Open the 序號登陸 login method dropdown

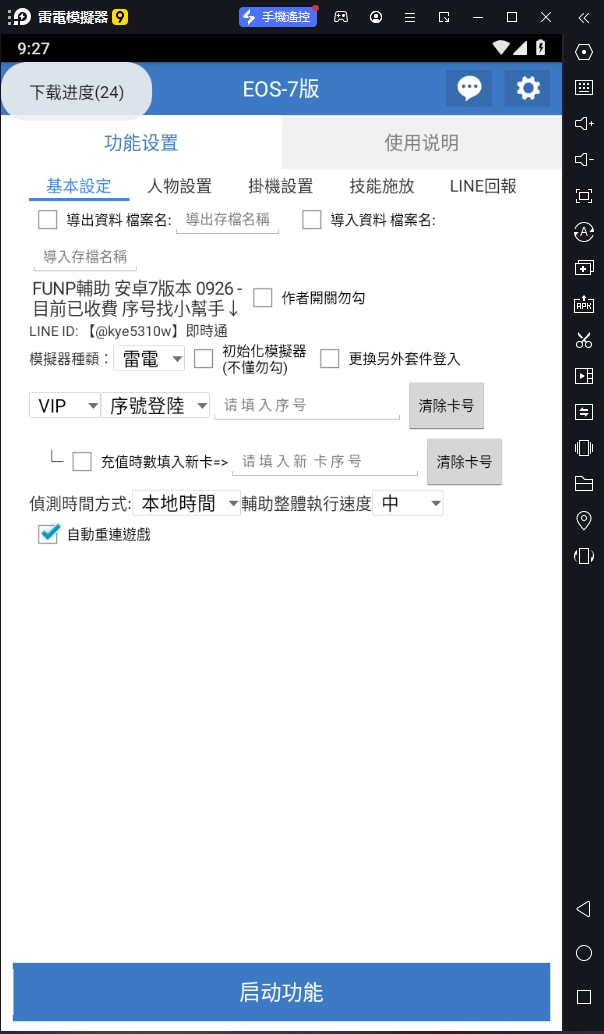point(155,406)
